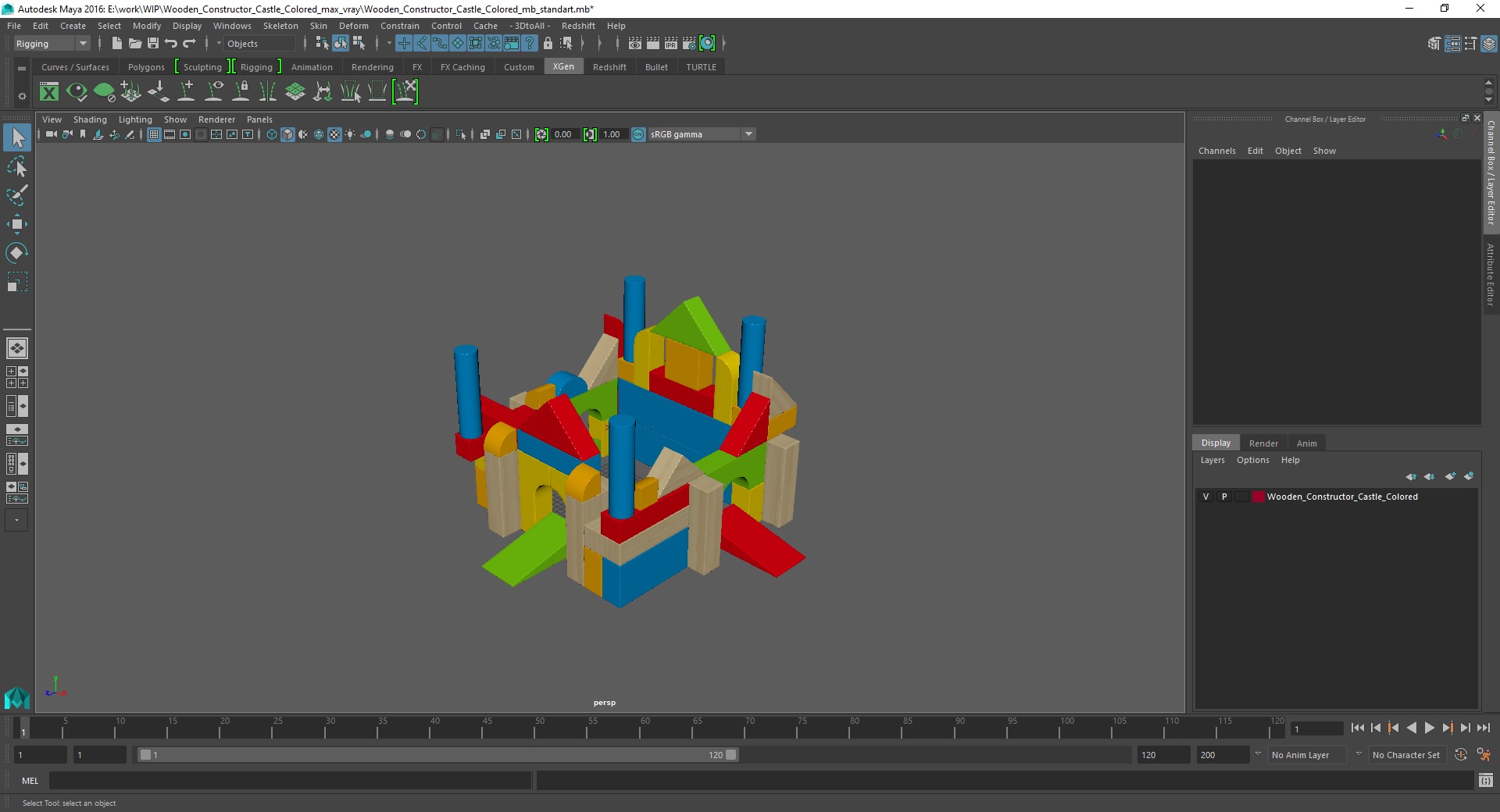Switch to the Polygons shelf tab
Viewport: 1500px width, 812px height.
click(x=146, y=67)
